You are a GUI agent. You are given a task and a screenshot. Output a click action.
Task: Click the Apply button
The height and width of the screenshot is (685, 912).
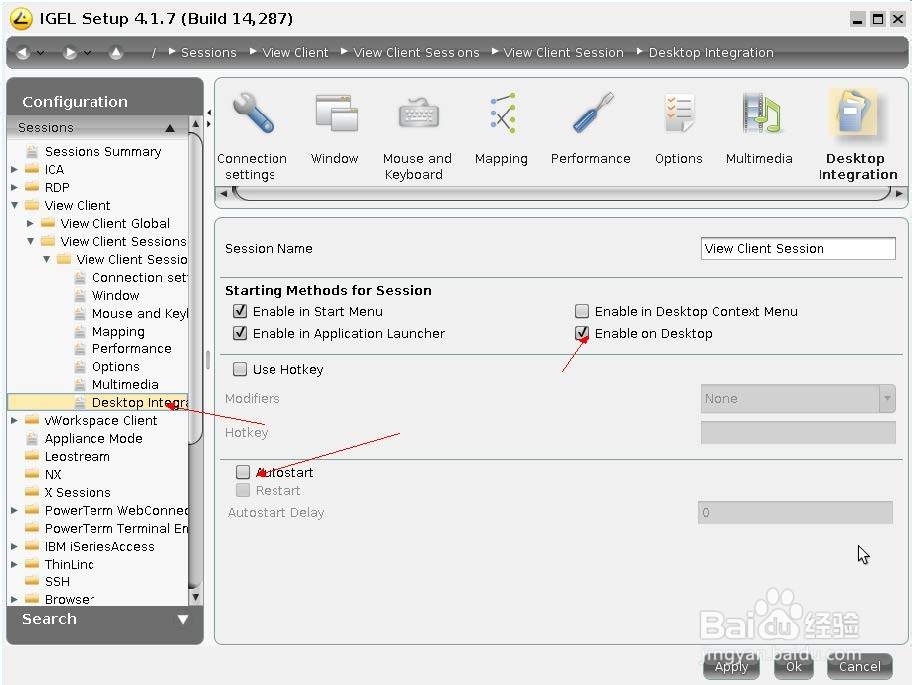coord(731,666)
